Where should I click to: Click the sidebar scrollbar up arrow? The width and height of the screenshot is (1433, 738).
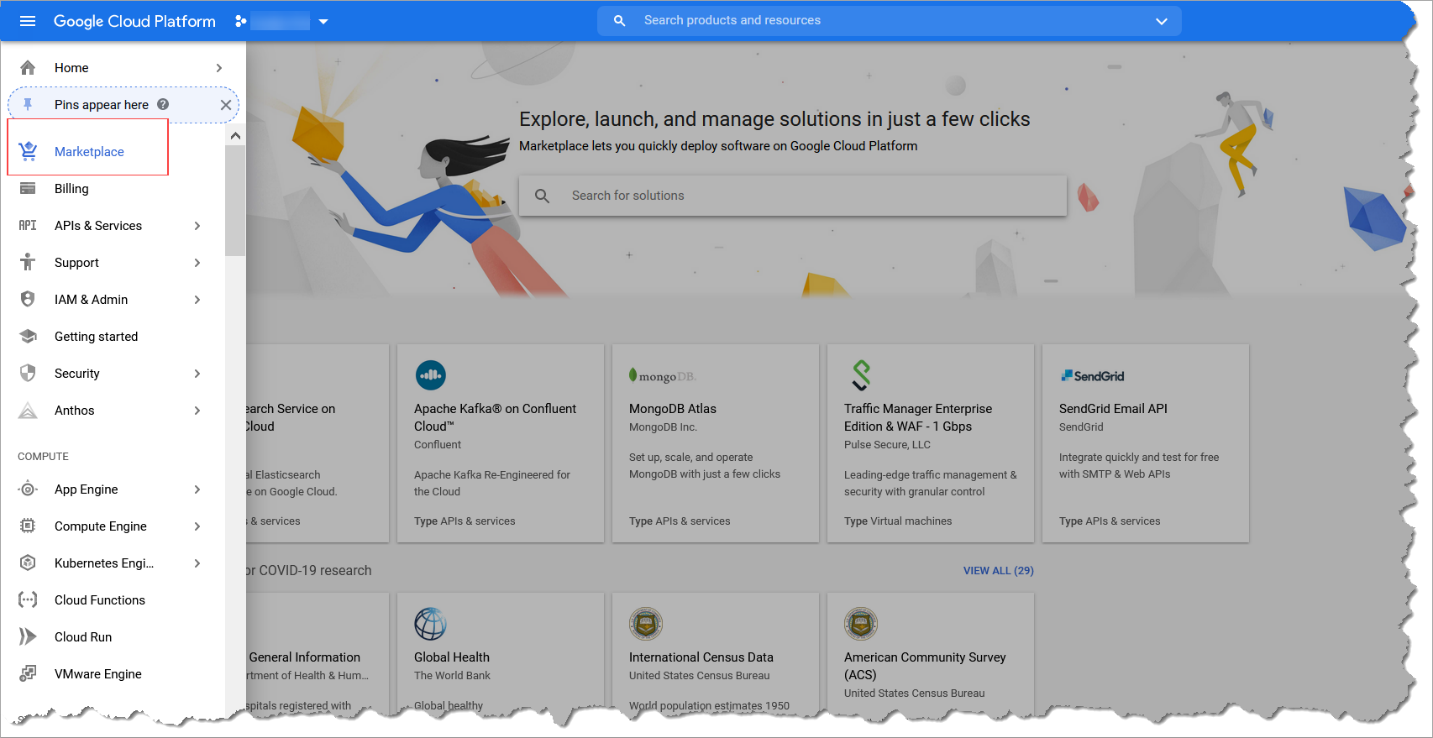(x=235, y=136)
